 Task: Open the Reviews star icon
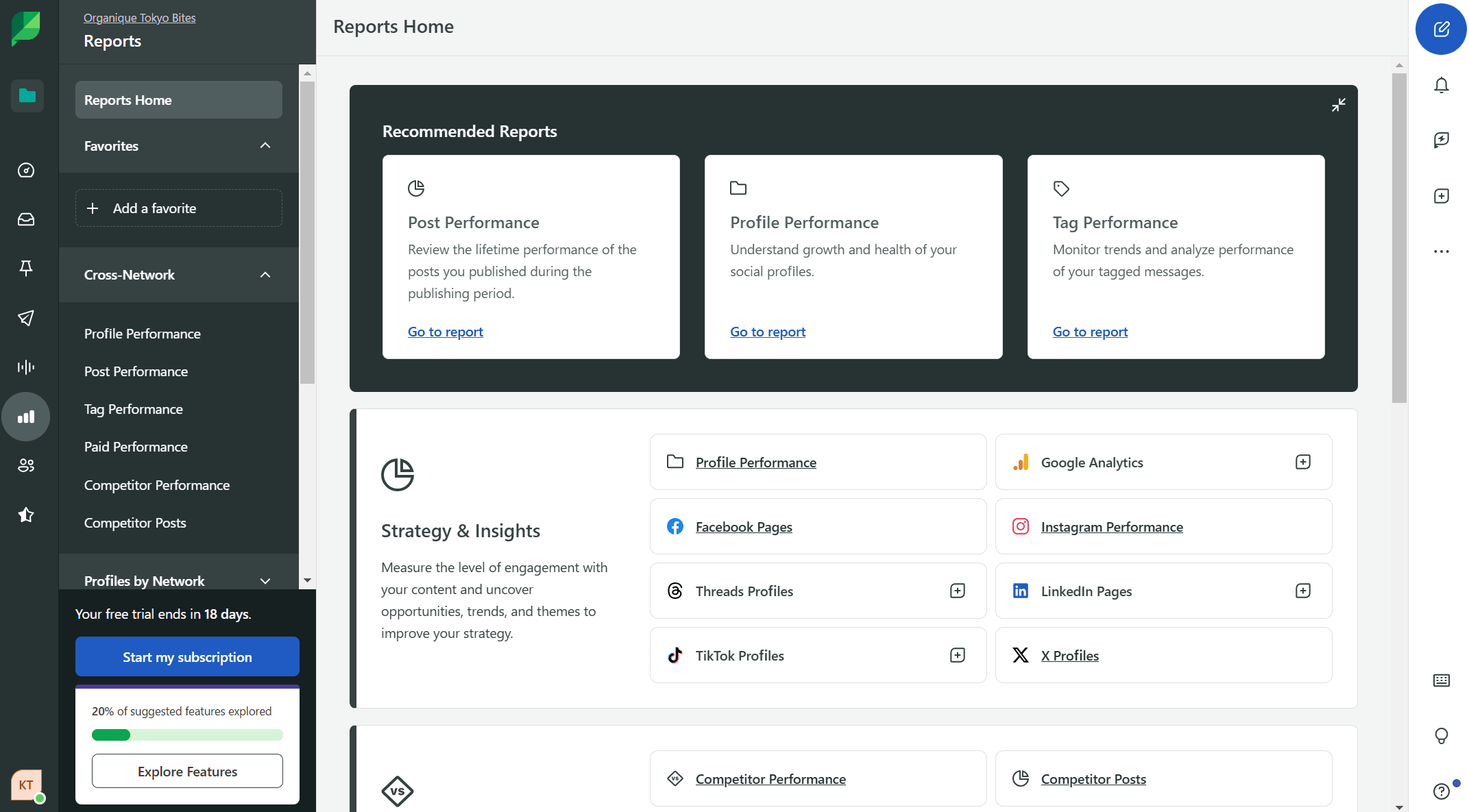tap(26, 515)
